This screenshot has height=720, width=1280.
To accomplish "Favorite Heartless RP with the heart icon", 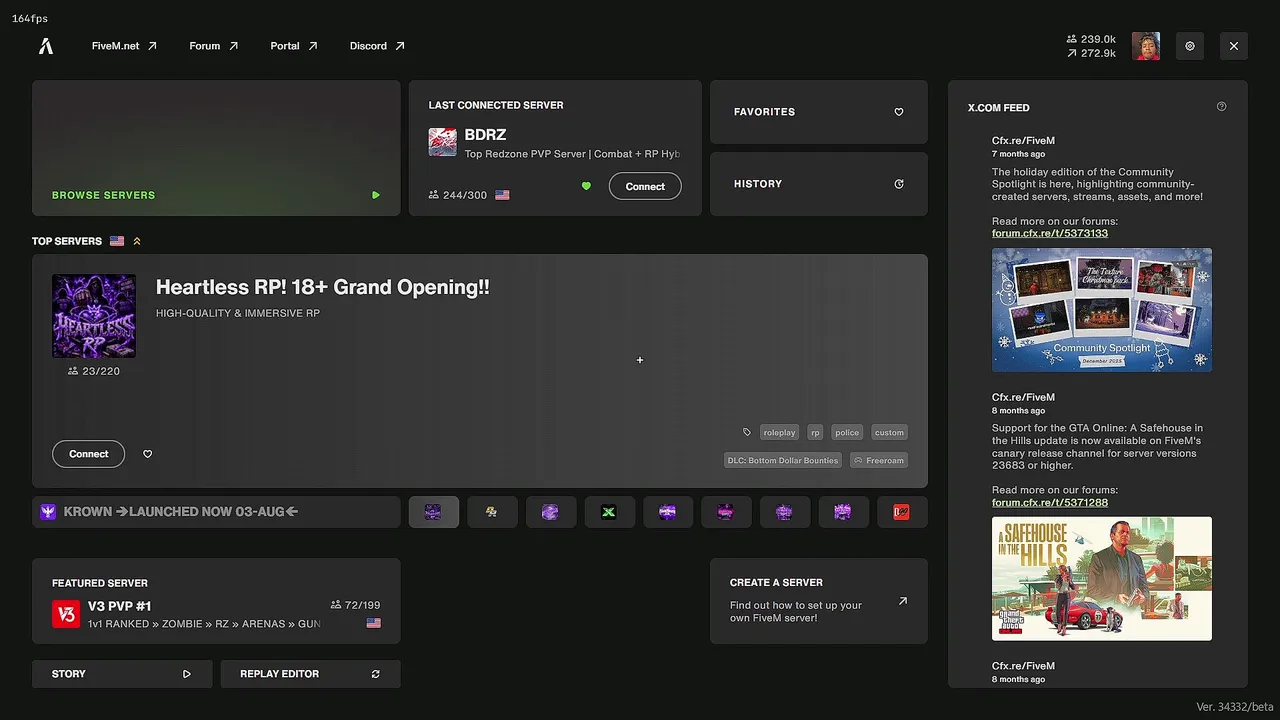I will click(x=148, y=454).
